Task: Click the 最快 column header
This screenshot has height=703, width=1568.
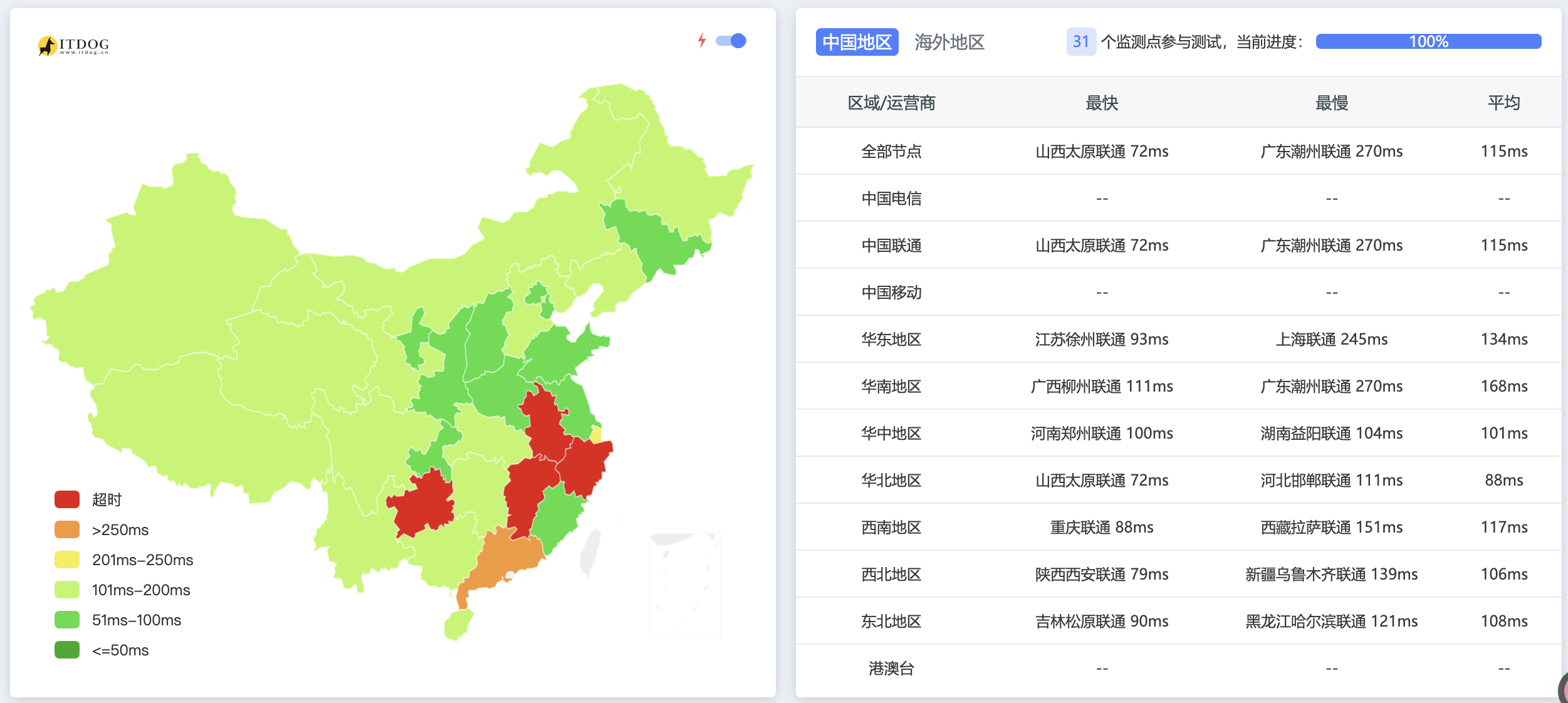Action: coord(1102,103)
